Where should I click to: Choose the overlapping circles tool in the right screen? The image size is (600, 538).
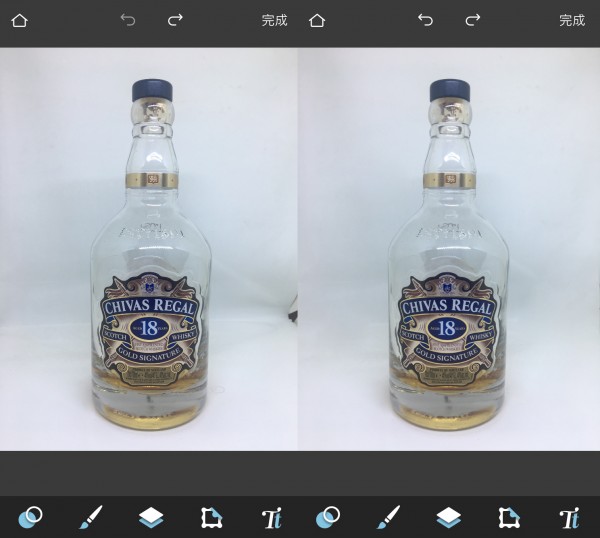pos(328,517)
